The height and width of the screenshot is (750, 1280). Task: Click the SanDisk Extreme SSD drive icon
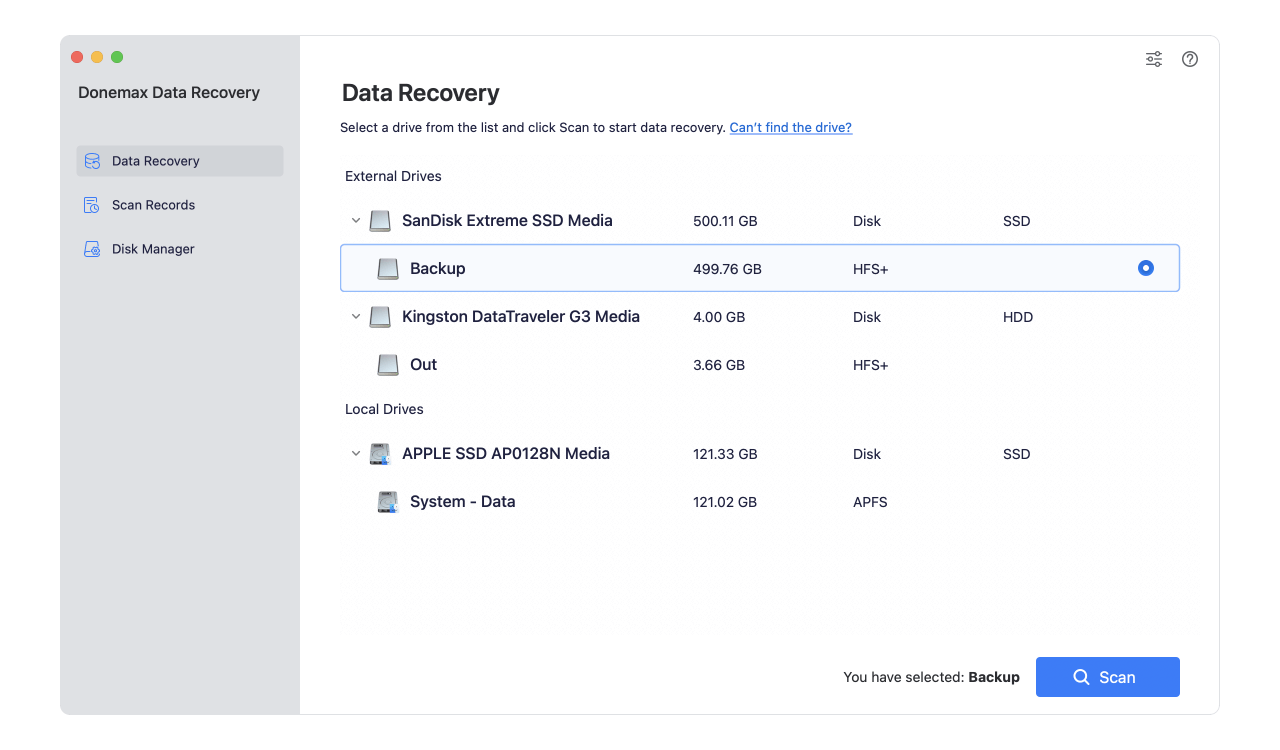[379, 220]
